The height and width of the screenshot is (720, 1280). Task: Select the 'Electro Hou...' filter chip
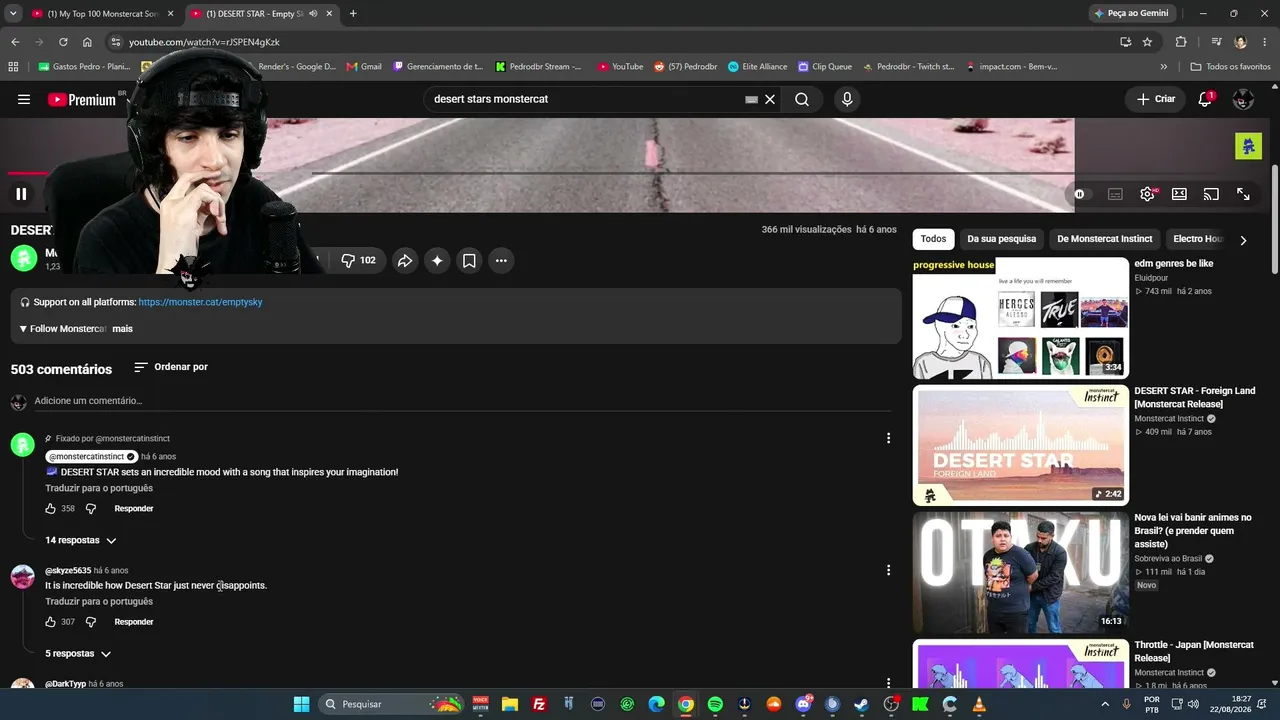pyautogui.click(x=1198, y=239)
